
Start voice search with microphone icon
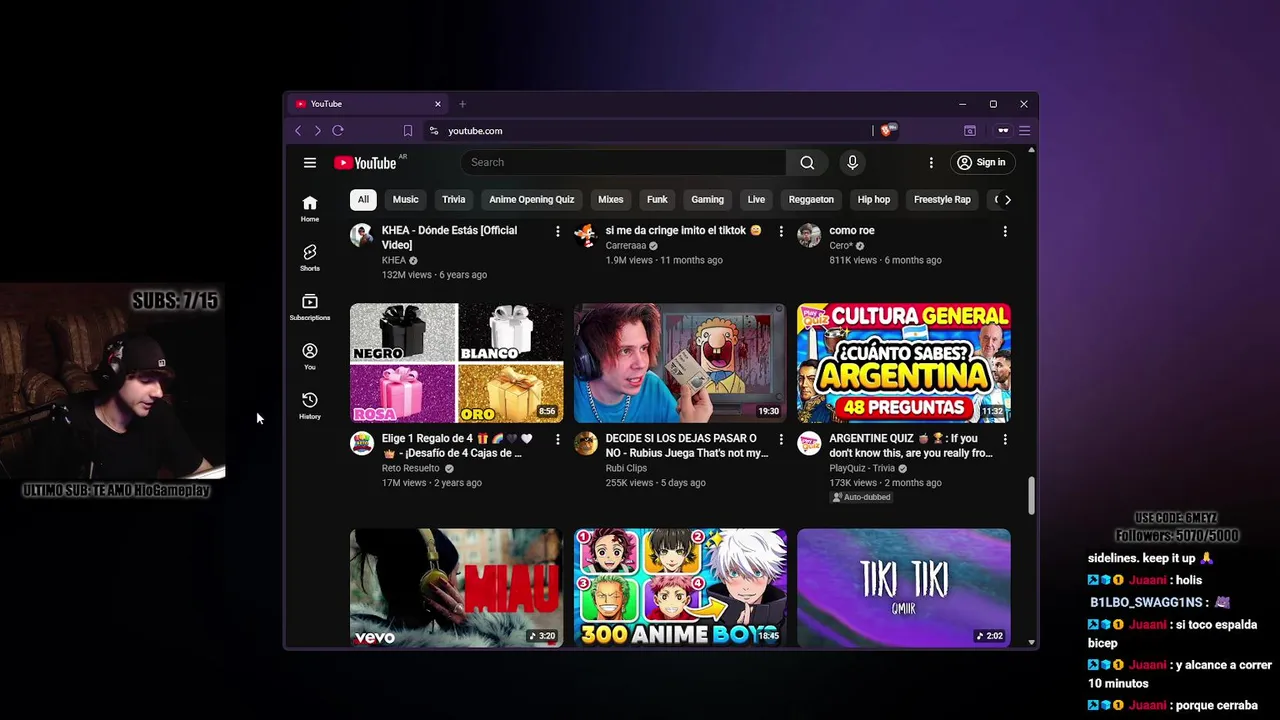(852, 162)
